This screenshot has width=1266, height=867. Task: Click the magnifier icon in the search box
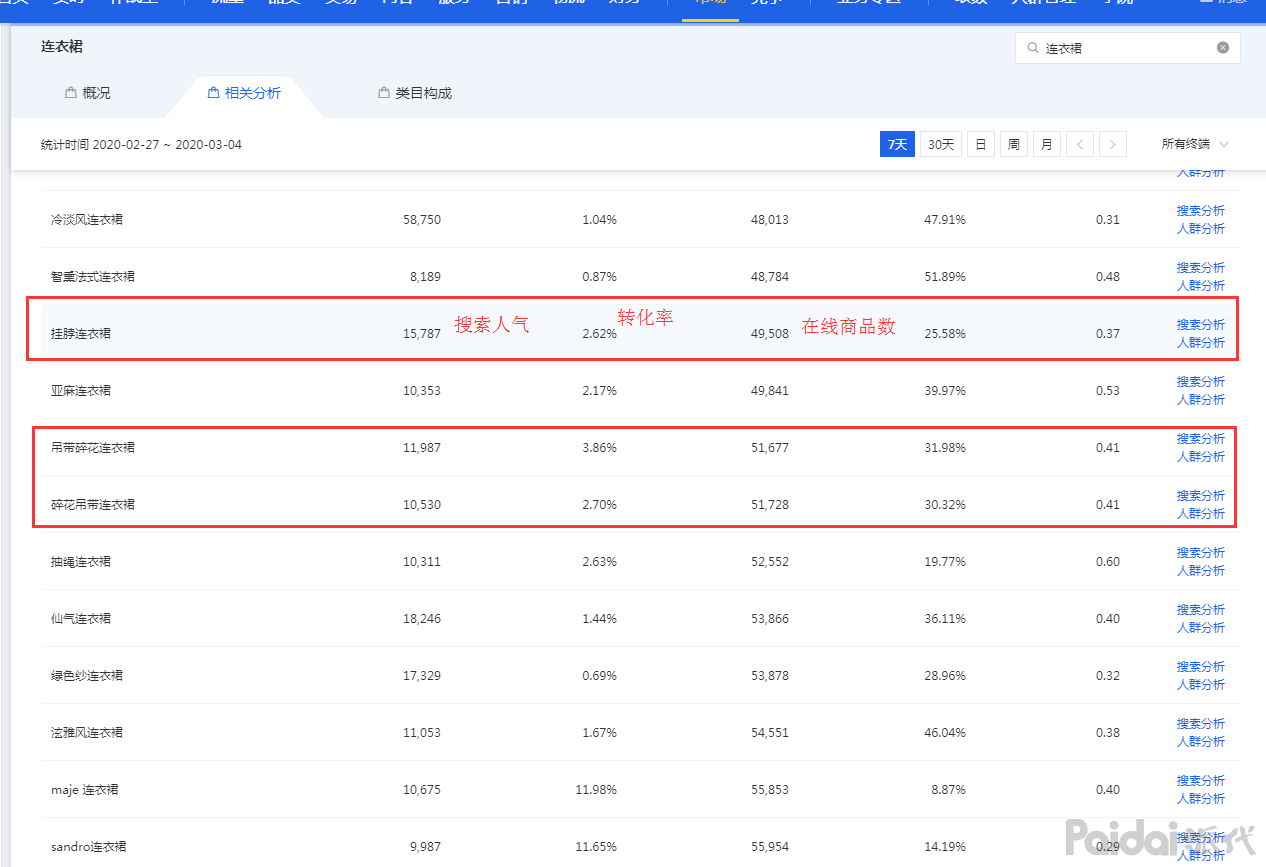(x=1032, y=47)
